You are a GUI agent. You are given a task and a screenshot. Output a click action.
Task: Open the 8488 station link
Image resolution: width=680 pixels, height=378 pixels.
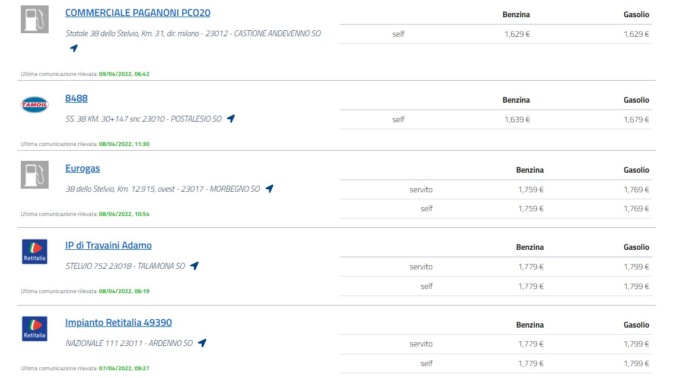76,98
